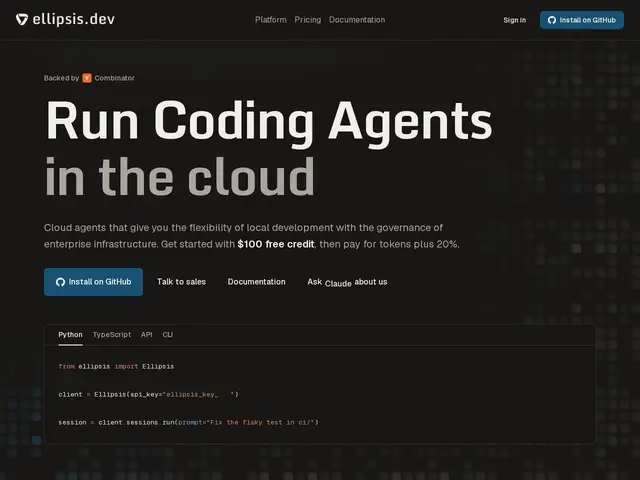Click the '$100 free credit' text
Screen dimensions: 640x480
(x=276, y=244)
